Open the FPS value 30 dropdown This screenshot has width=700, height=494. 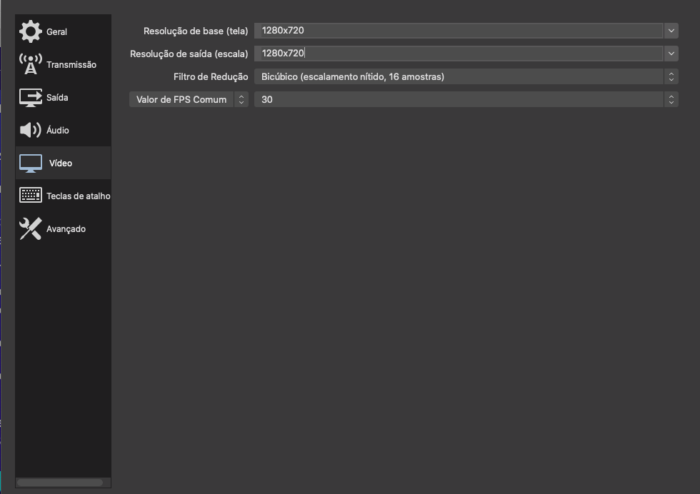[466, 100]
